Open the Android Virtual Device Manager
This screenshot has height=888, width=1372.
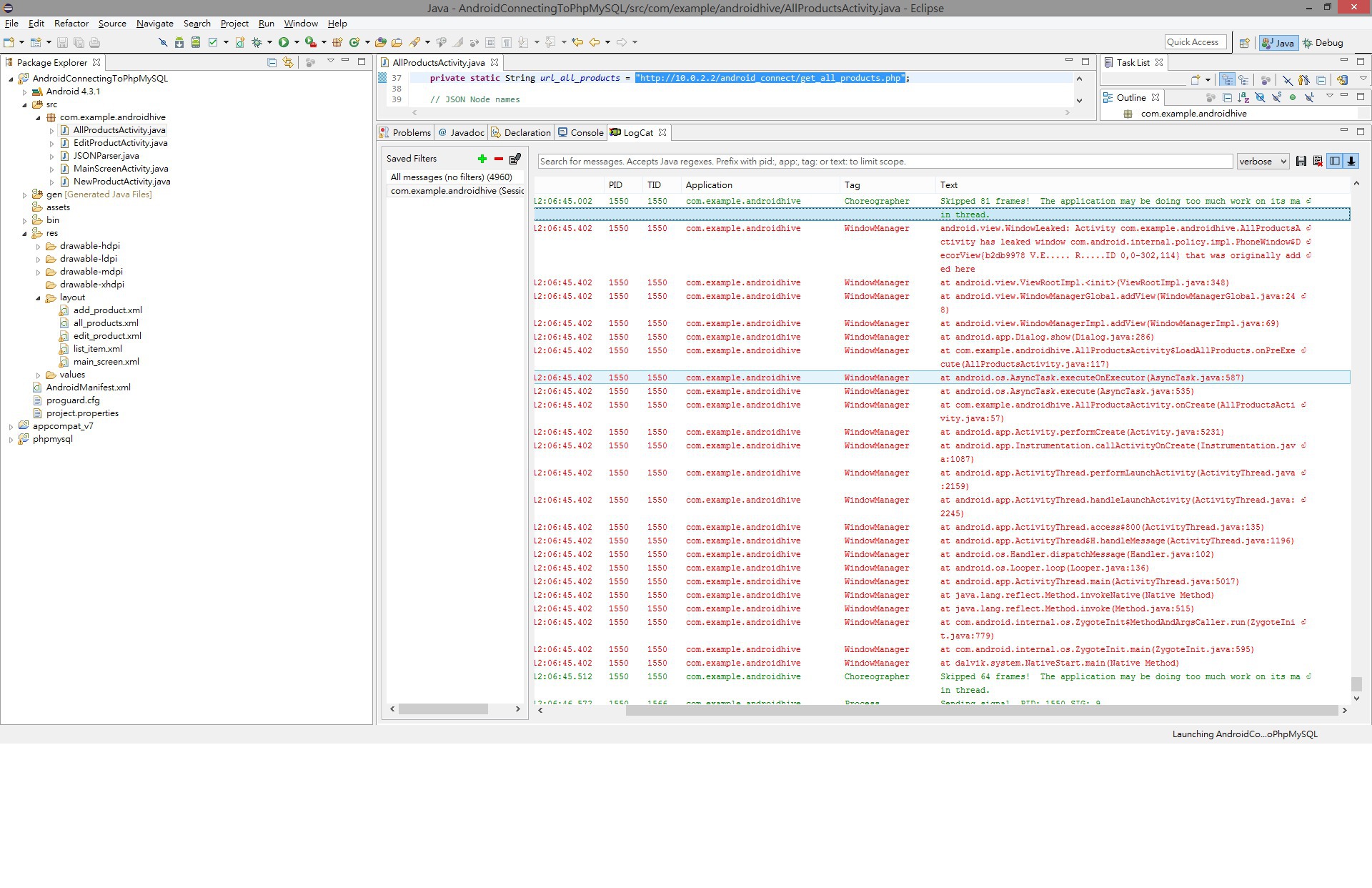point(196,42)
